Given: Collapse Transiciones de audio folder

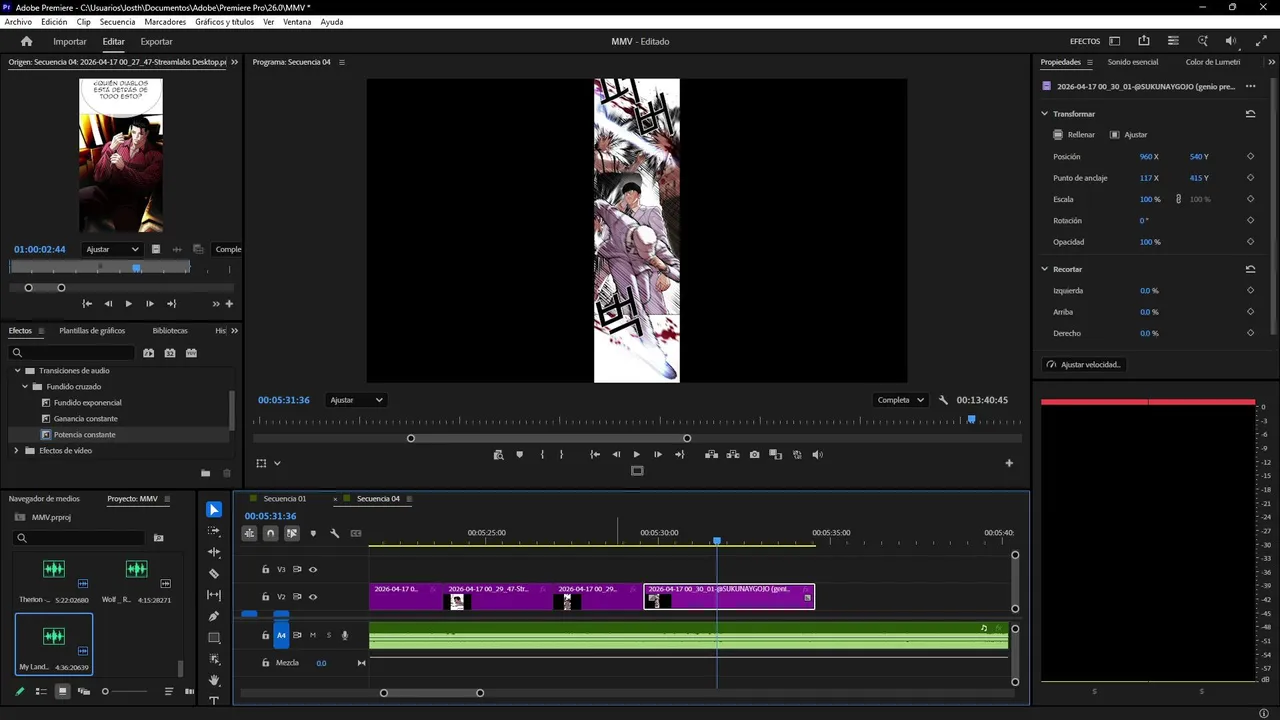Looking at the screenshot, I should point(17,371).
